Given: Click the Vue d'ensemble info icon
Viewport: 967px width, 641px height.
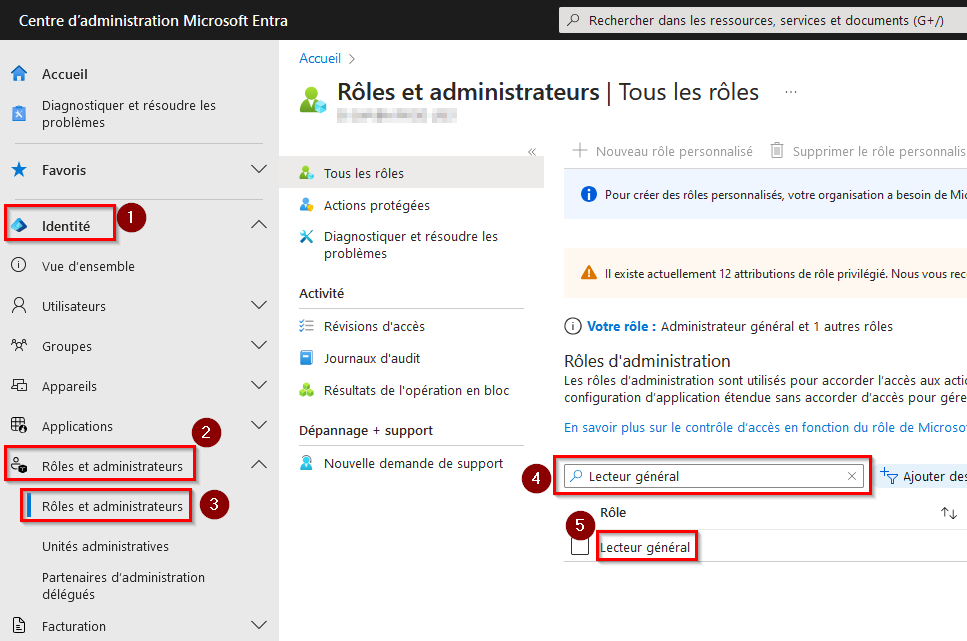Looking at the screenshot, I should 19,265.
